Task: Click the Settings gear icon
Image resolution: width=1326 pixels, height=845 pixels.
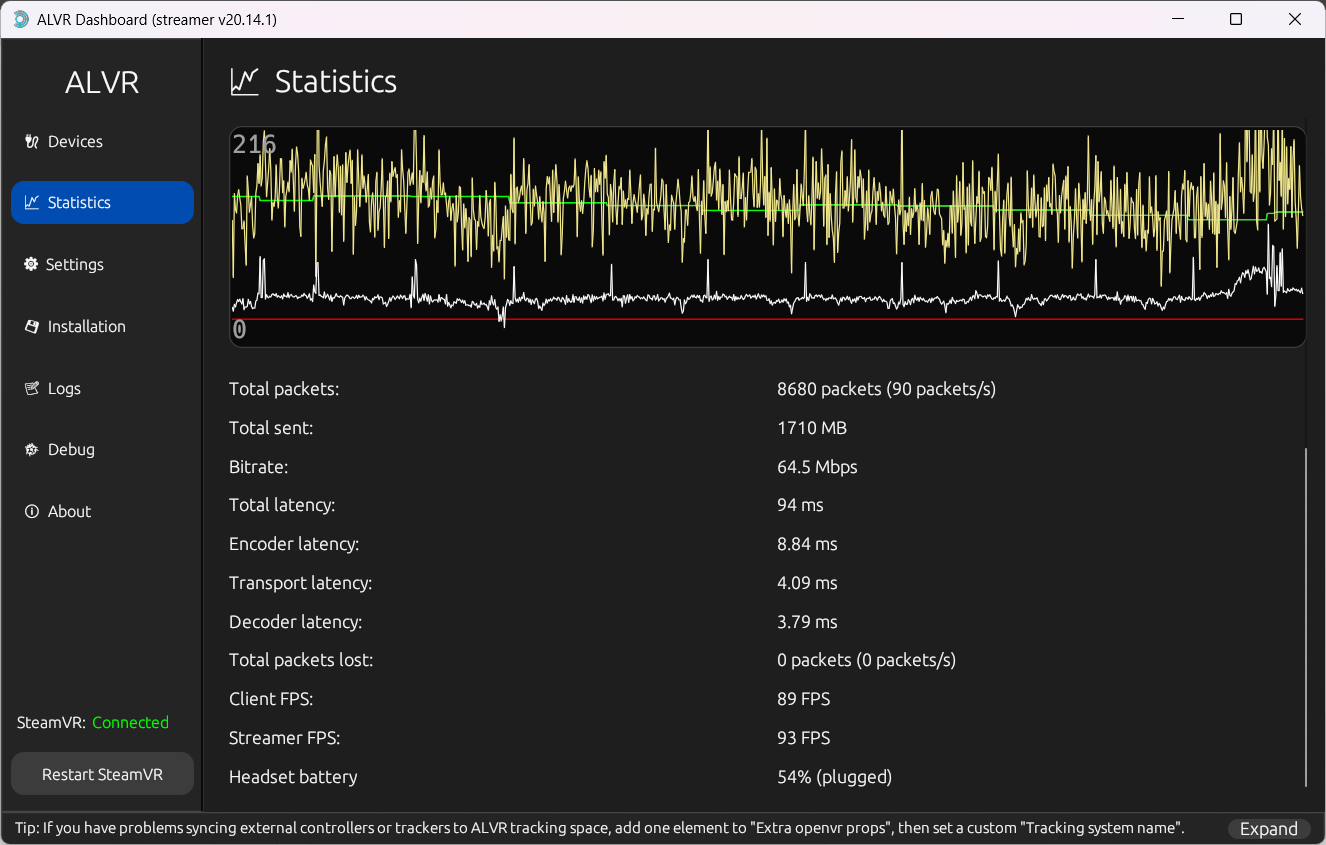Action: point(31,265)
